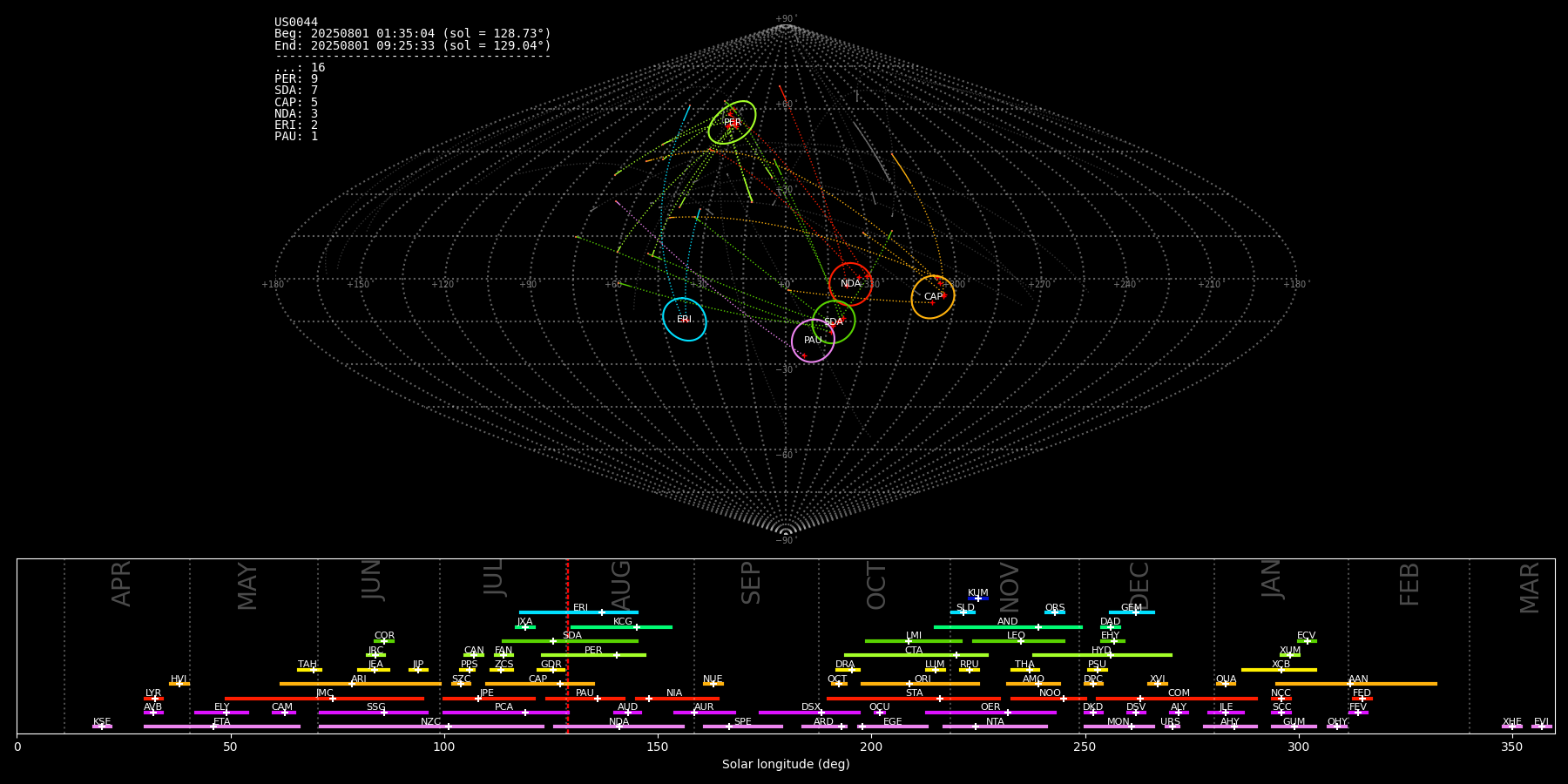Viewport: 1568px width, 784px height.
Task: Click the KUM shower bar in timeline
Action: tap(978, 598)
